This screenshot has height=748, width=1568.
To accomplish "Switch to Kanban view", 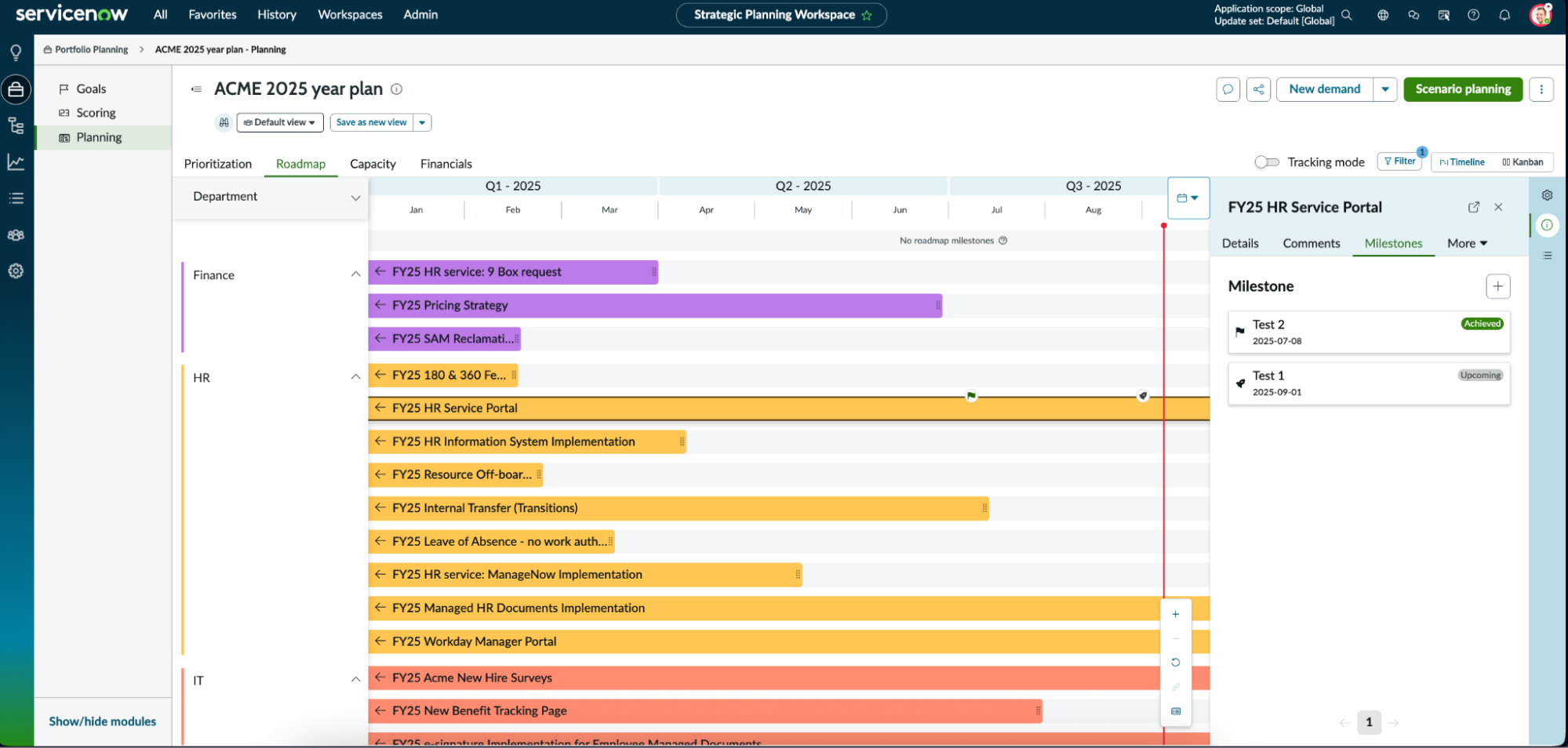I will coord(1523,162).
